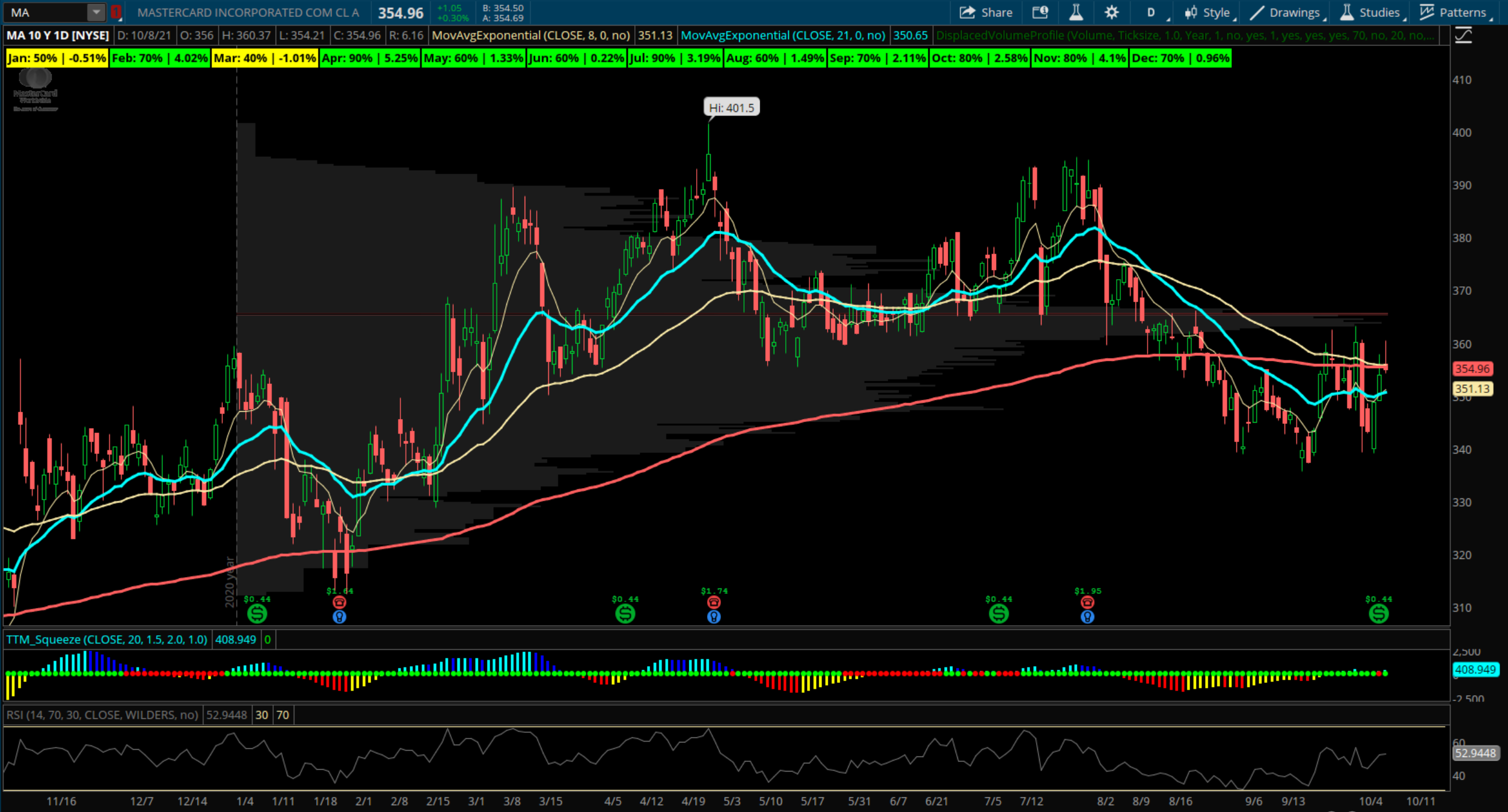Click the TTM_Squeeze study label
The width and height of the screenshot is (1508, 812).
[x=107, y=639]
